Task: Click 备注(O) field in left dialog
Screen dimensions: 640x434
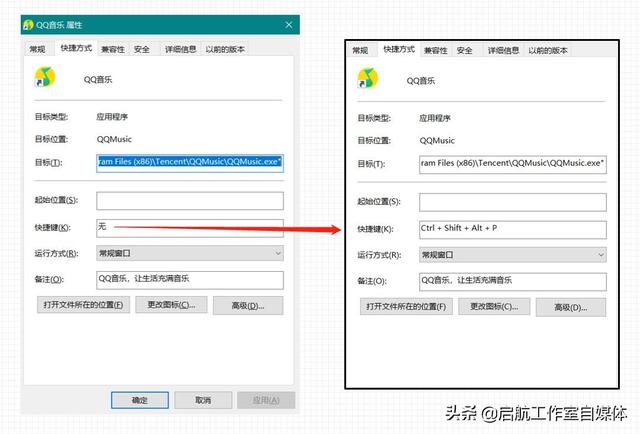Action: (x=190, y=280)
